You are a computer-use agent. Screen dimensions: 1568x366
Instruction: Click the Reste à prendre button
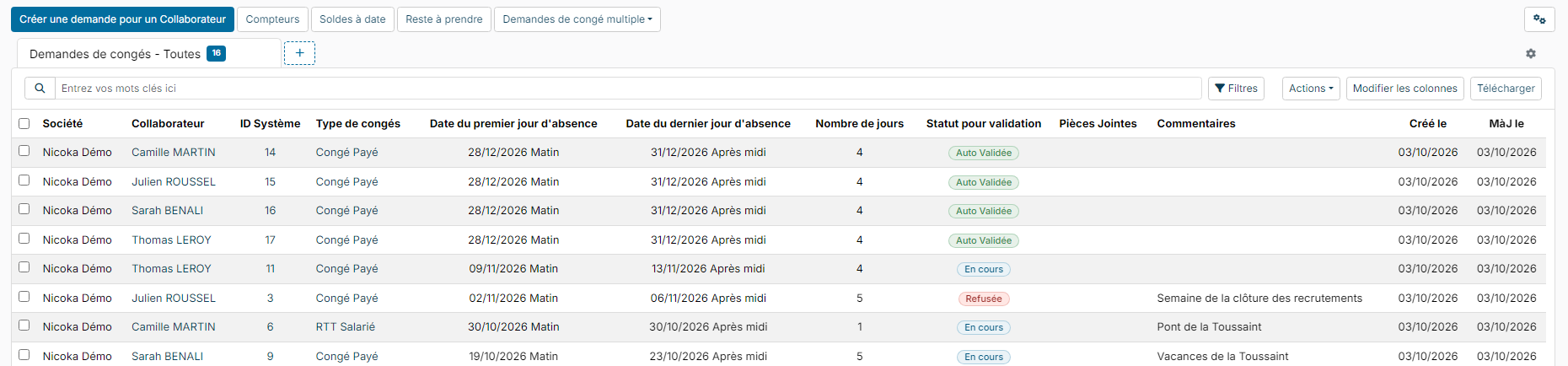444,19
